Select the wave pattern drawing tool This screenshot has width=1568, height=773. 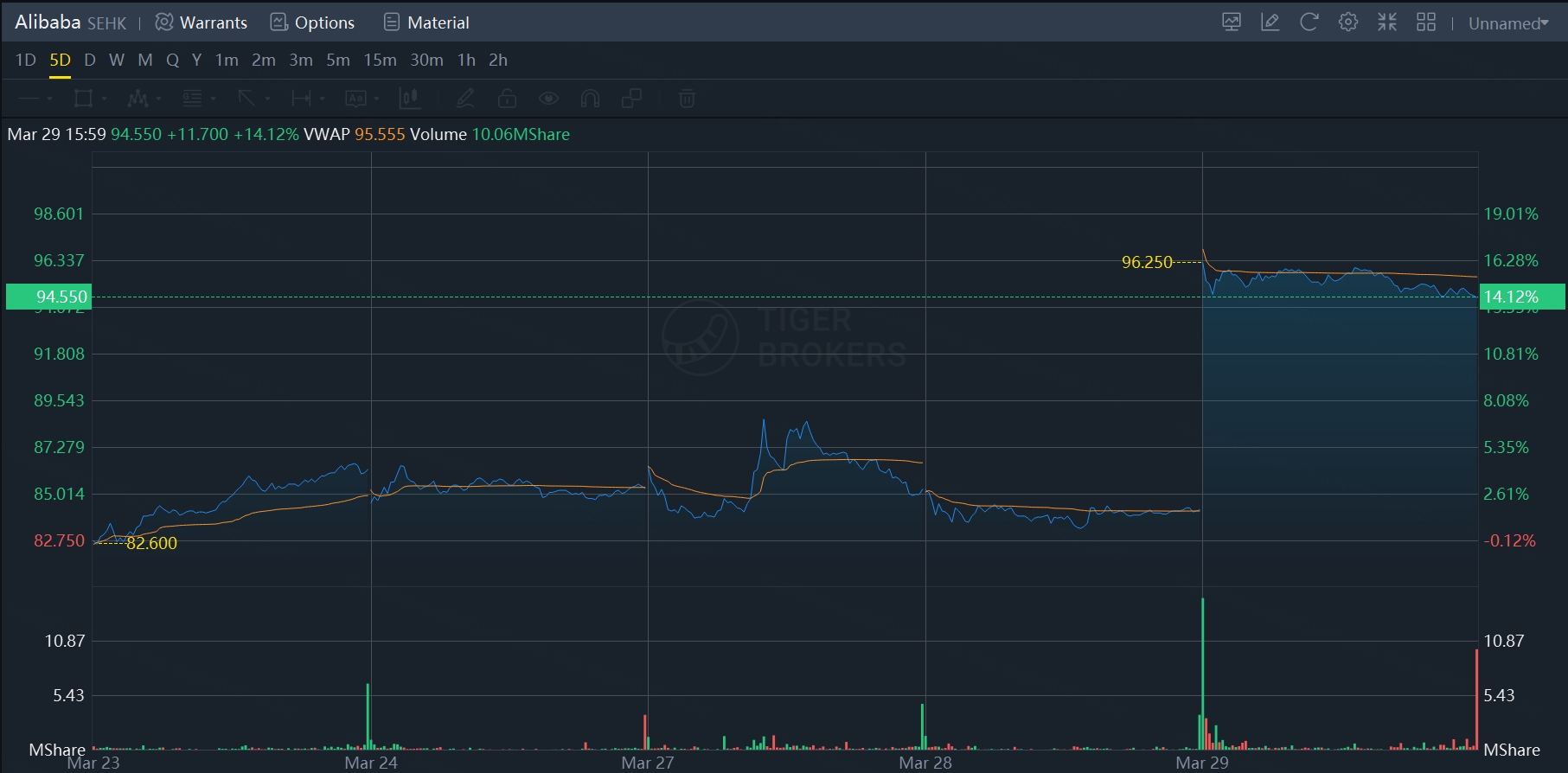pos(138,99)
